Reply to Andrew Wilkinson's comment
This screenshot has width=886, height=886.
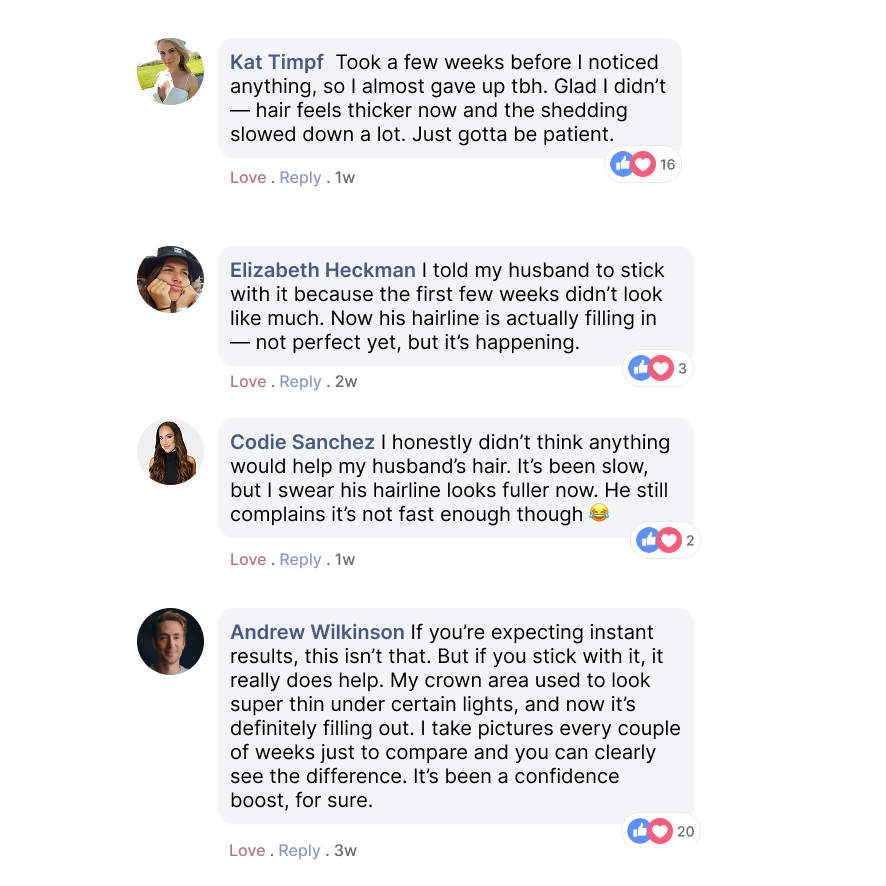pos(300,851)
